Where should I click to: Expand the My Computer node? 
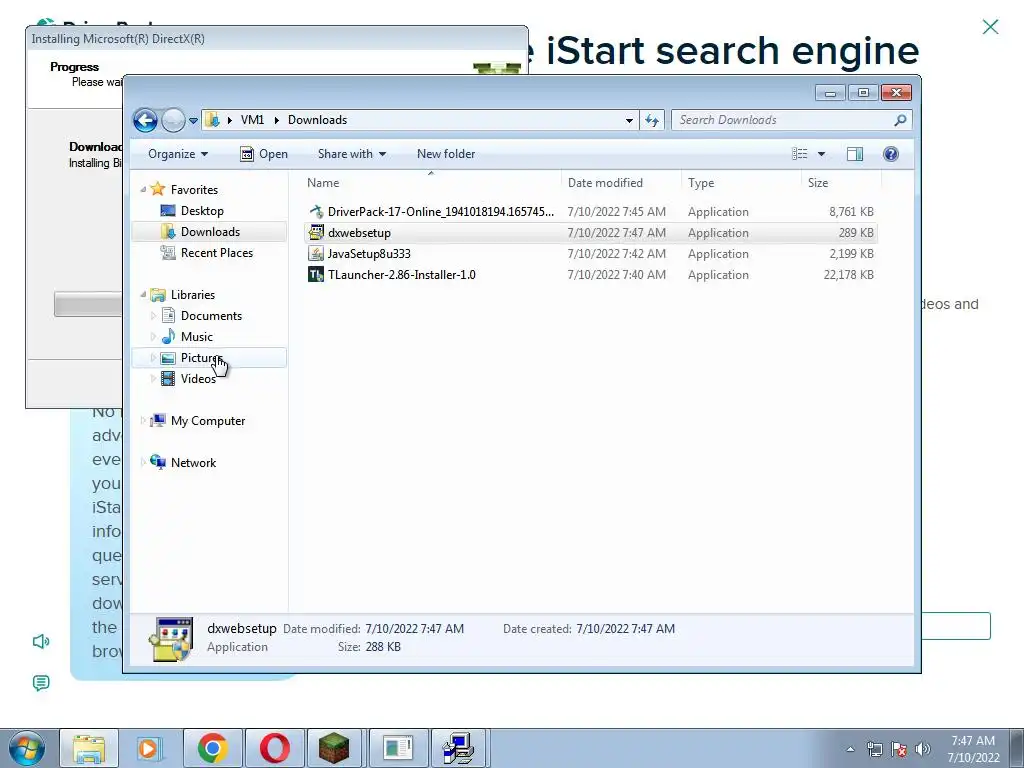click(143, 421)
